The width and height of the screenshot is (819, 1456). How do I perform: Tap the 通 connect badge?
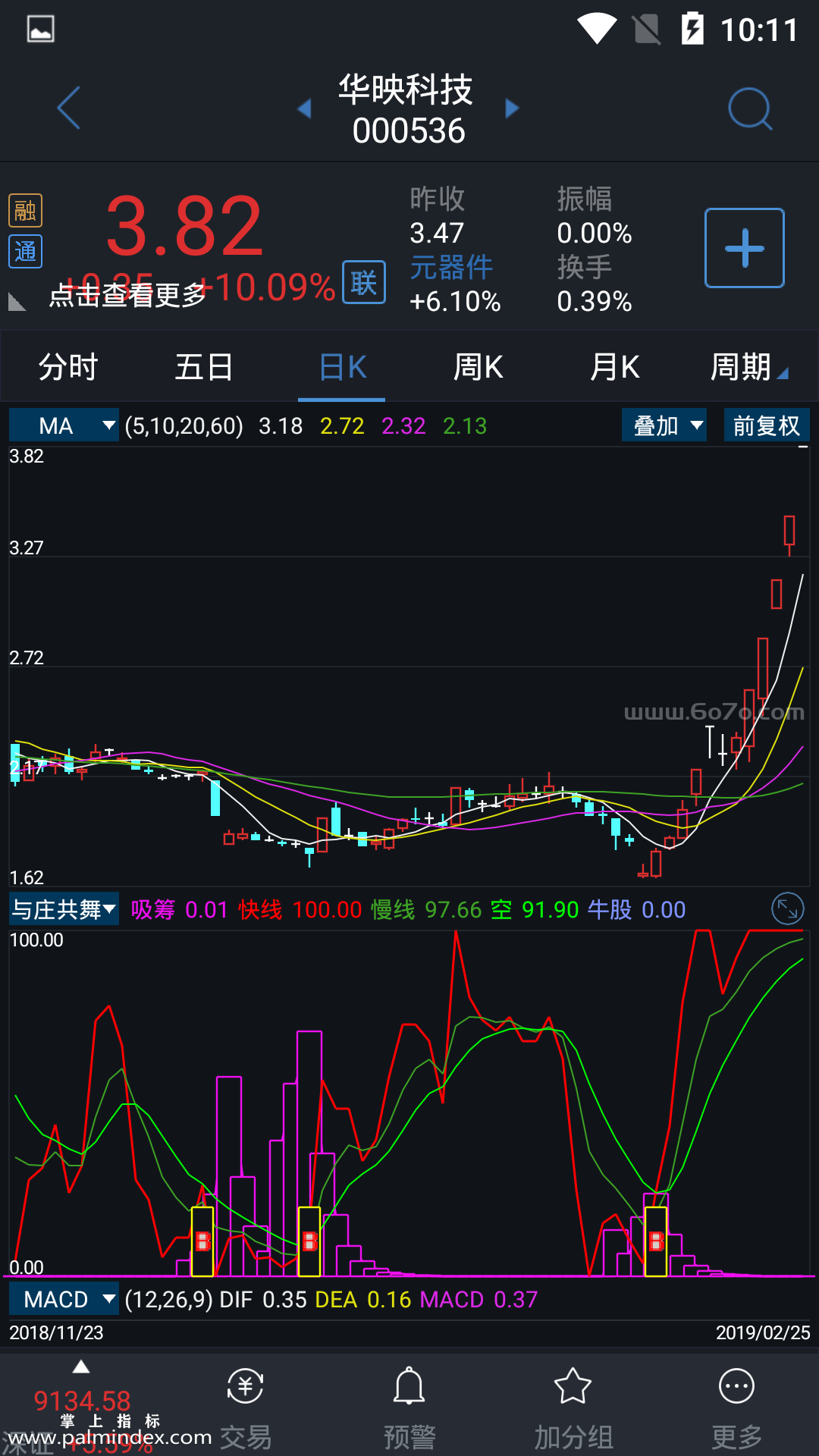coord(25,252)
